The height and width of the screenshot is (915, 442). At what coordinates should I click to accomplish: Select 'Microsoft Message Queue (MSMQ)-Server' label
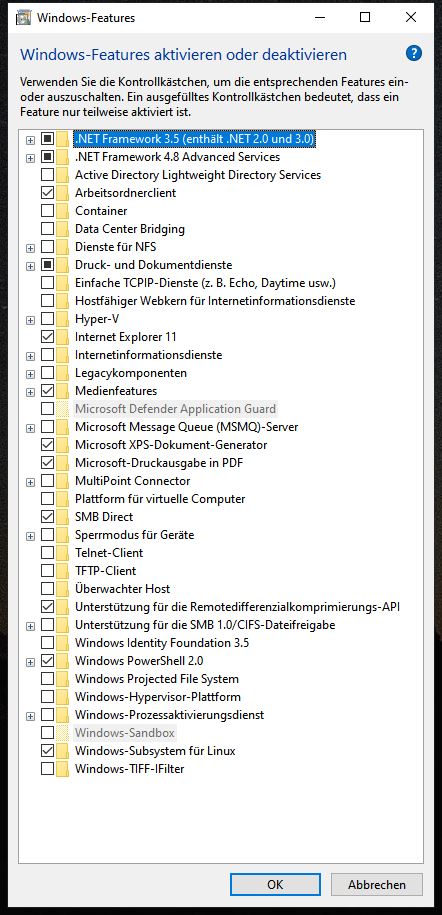click(x=186, y=427)
